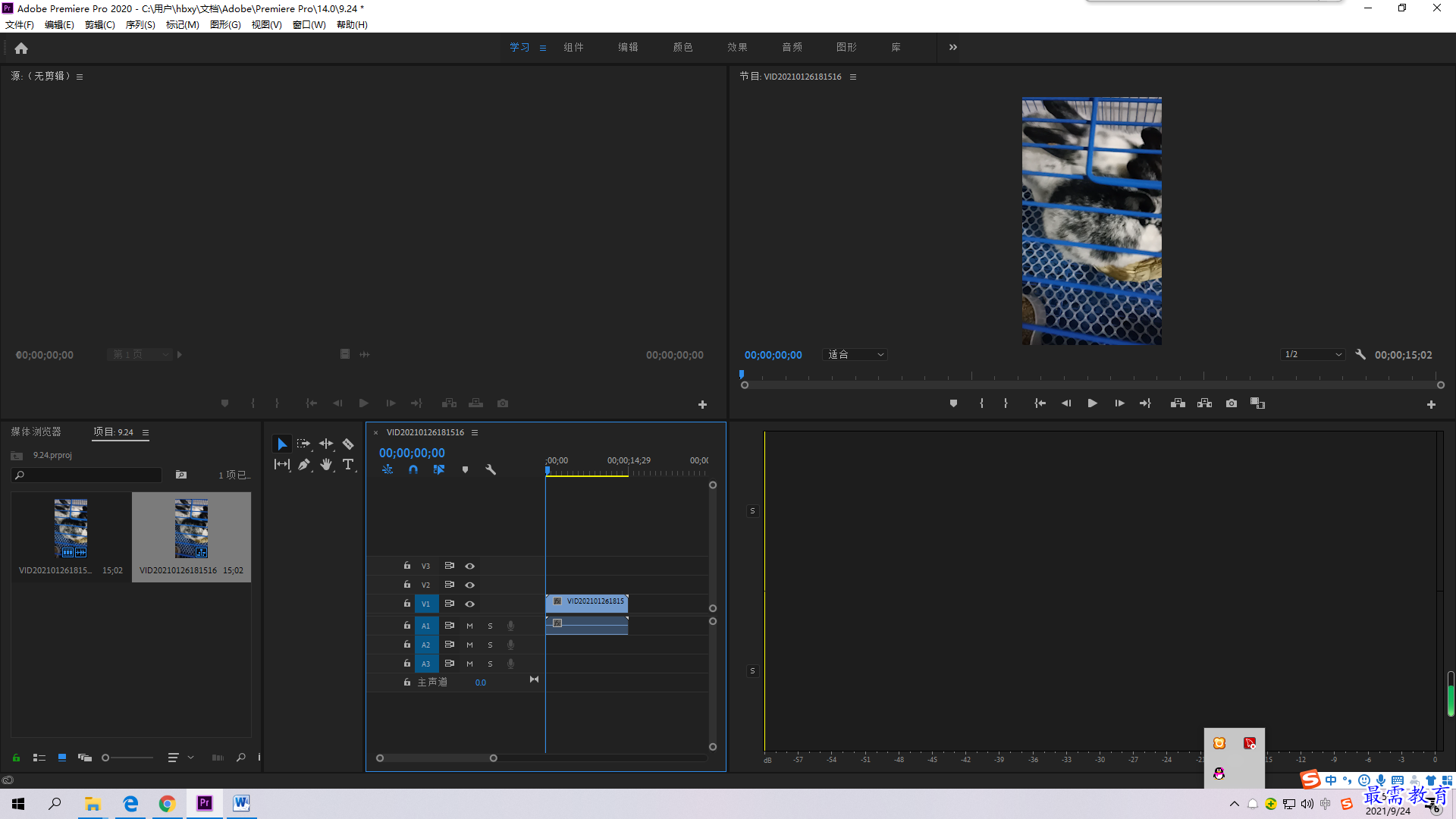The width and height of the screenshot is (1456, 819).
Task: Click project panel thumbnail zoom slider
Action: (127, 758)
